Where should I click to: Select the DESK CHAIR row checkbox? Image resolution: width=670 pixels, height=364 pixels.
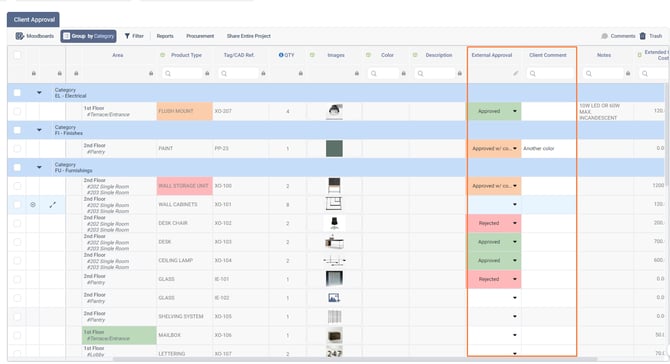click(17, 223)
